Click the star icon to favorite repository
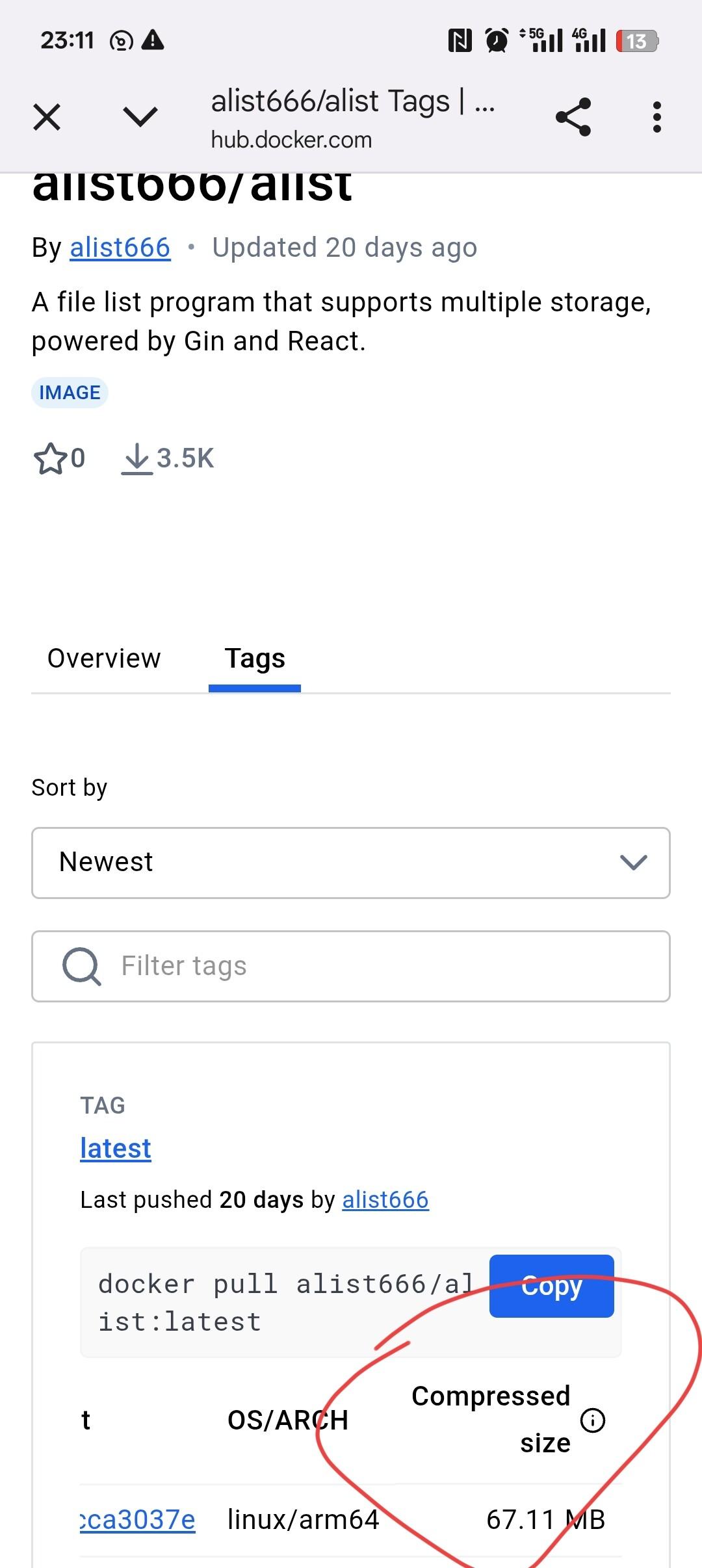The image size is (702, 1568). pyautogui.click(x=49, y=458)
